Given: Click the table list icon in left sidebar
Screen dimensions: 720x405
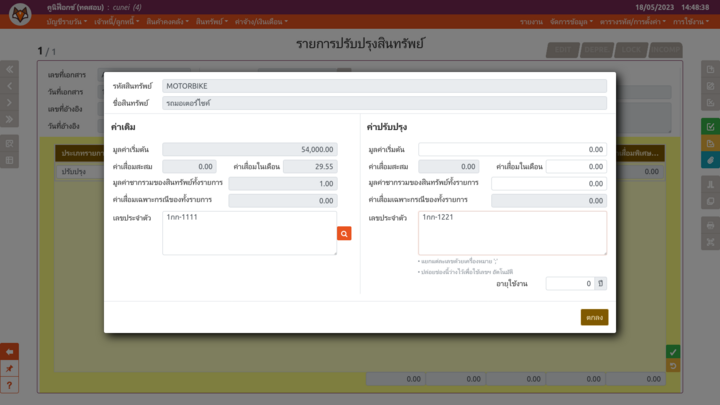Looking at the screenshot, I should point(9,160).
